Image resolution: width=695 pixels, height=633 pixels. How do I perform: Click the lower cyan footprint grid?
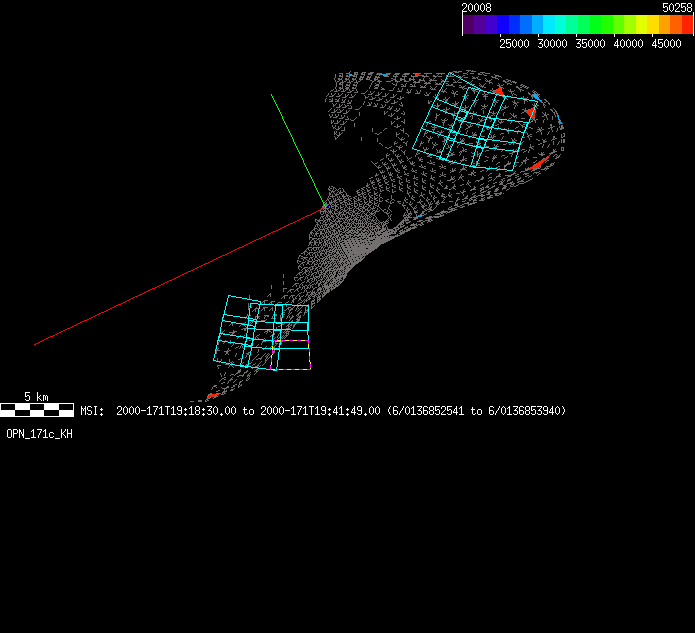(x=262, y=332)
